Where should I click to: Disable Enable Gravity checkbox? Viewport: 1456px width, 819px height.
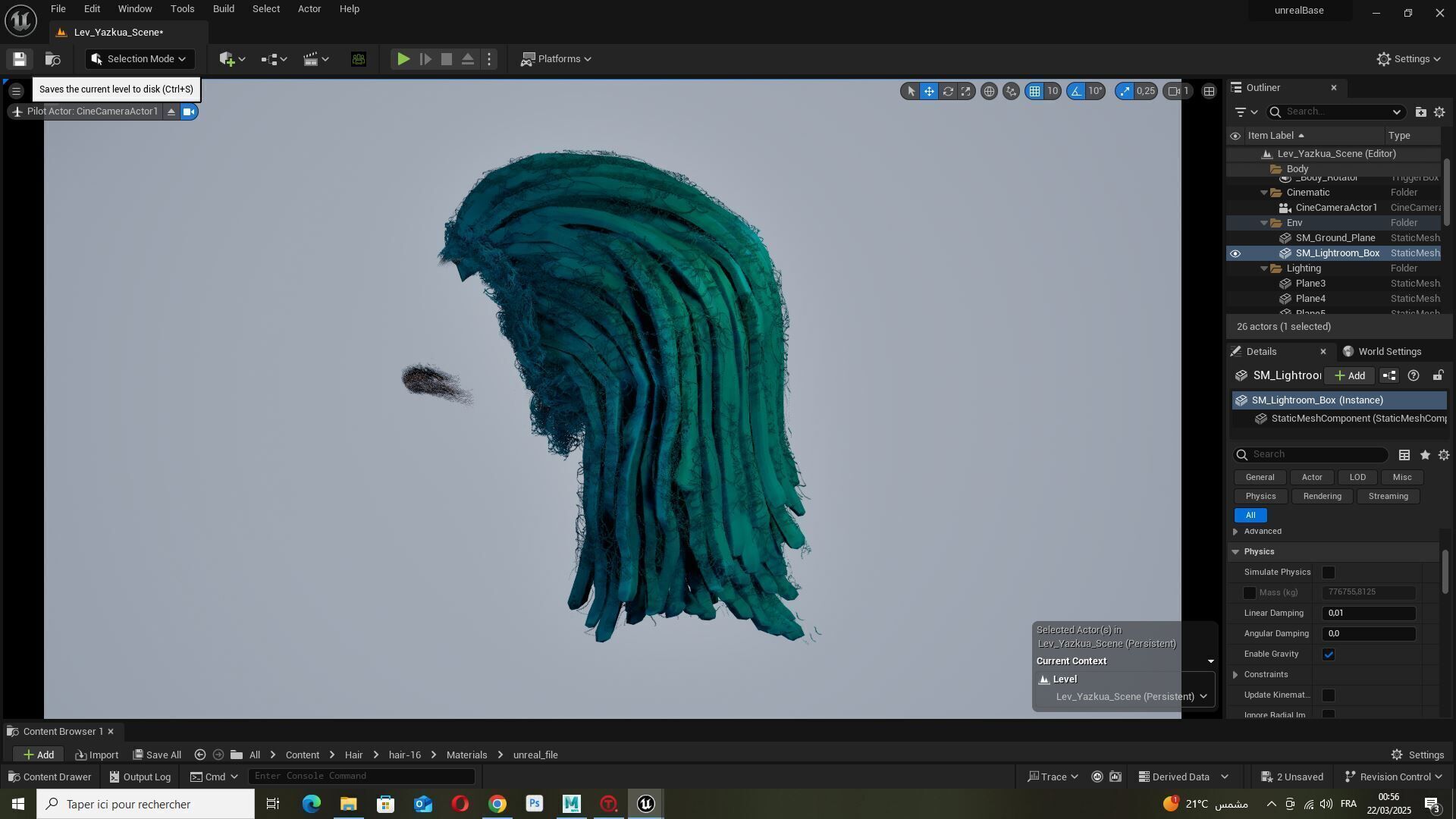(x=1329, y=654)
